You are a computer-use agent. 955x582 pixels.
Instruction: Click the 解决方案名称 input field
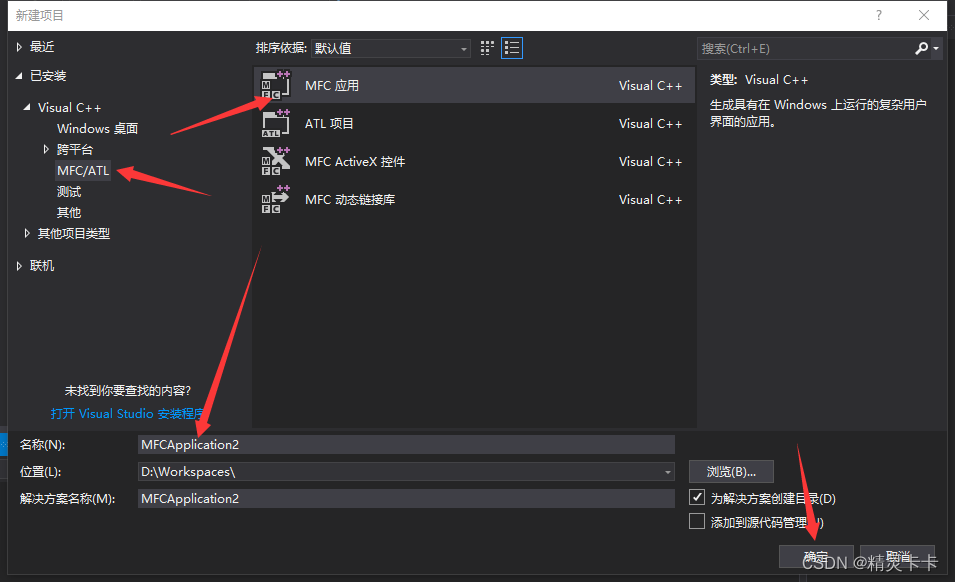coord(406,499)
